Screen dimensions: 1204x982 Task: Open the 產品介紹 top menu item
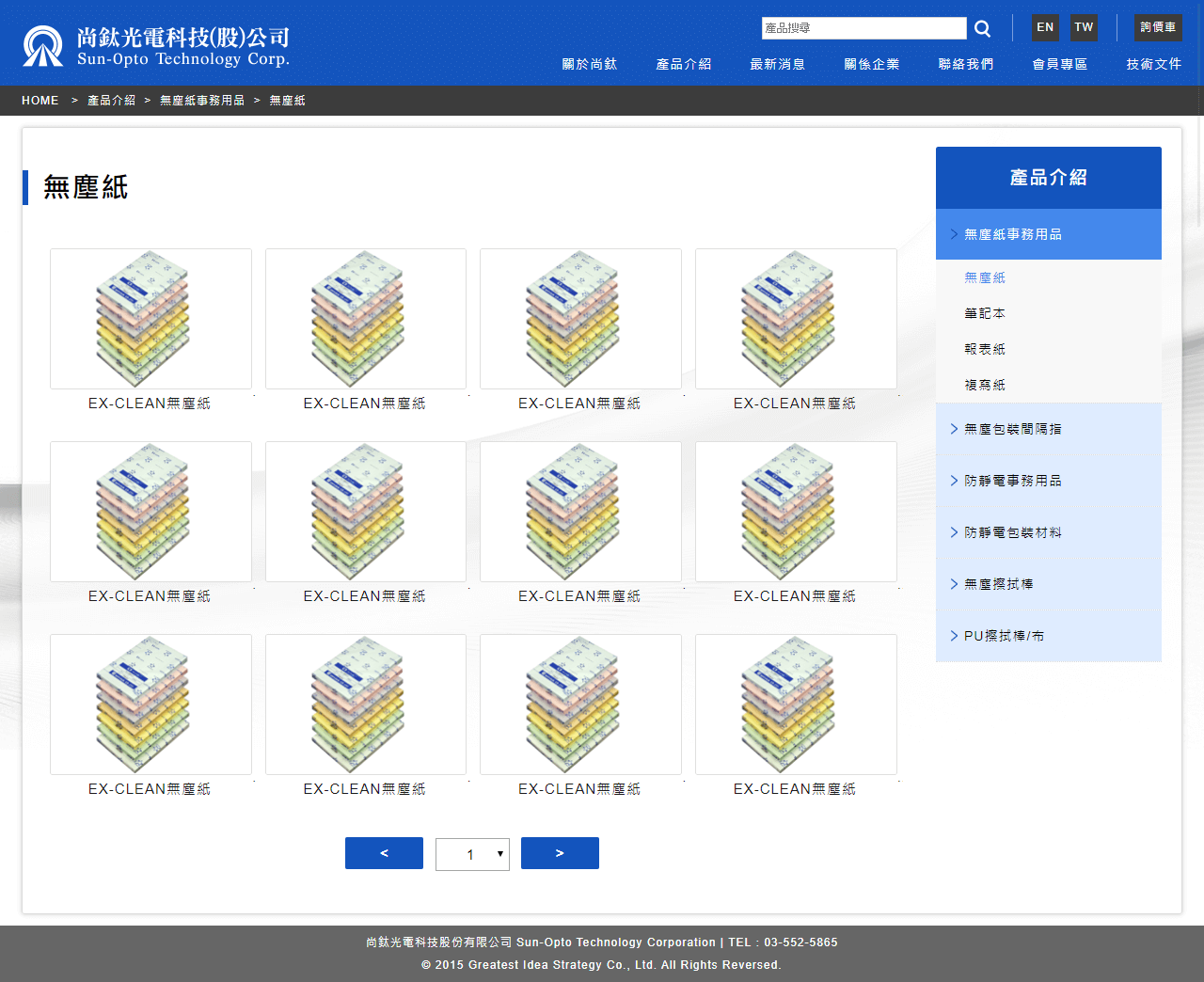pyautogui.click(x=684, y=64)
